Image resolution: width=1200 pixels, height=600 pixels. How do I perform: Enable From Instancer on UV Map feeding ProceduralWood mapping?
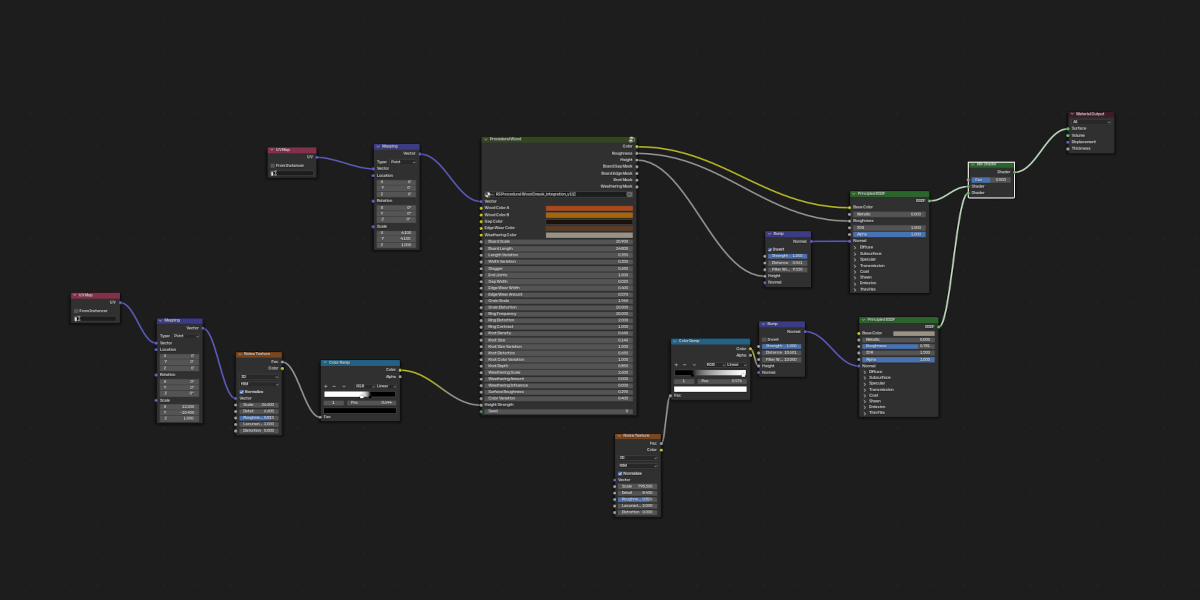[273, 165]
